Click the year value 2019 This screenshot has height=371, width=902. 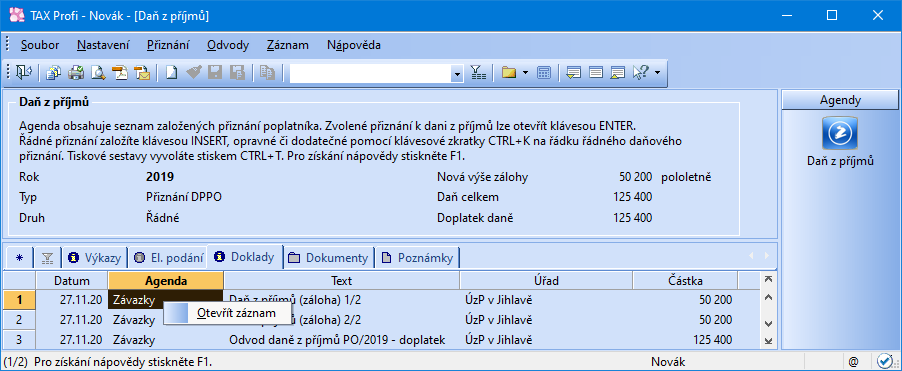tap(160, 177)
